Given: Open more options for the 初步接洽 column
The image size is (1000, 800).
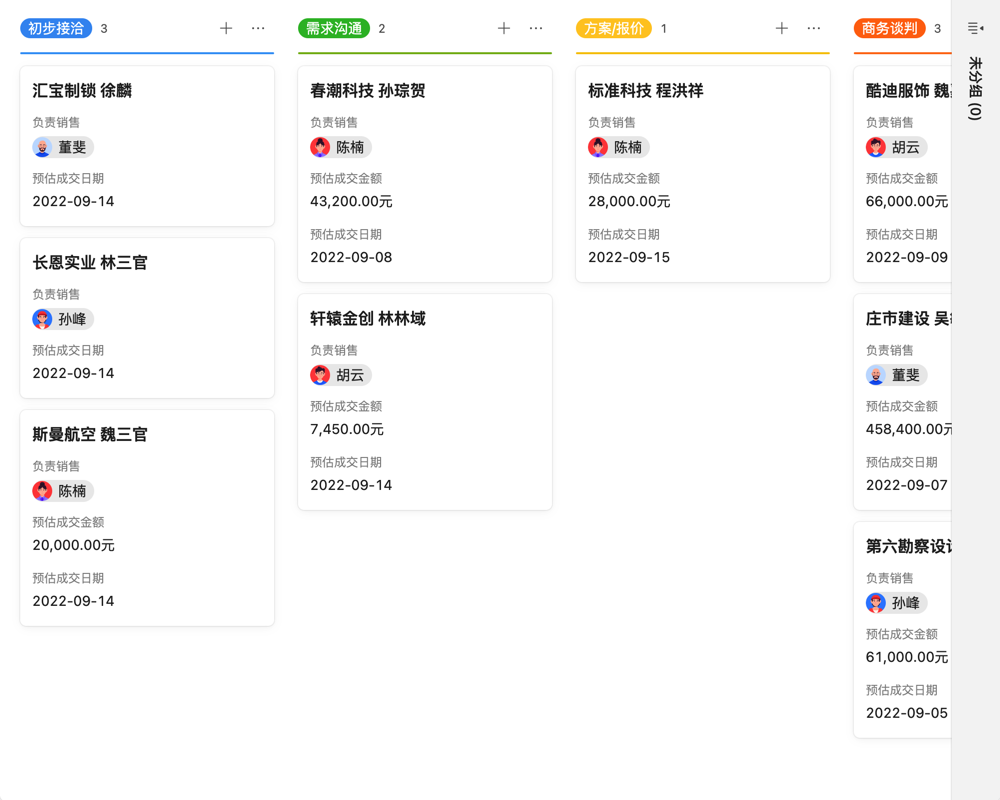Looking at the screenshot, I should [259, 29].
